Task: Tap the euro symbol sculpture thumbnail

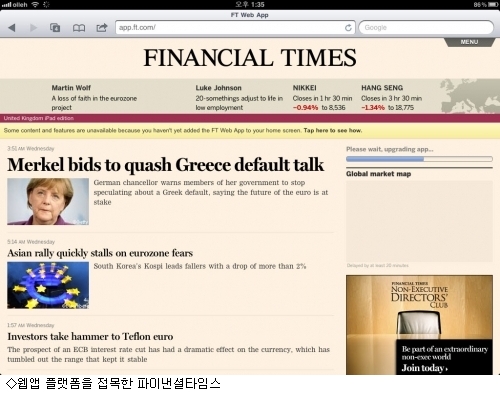Action: coord(48,285)
